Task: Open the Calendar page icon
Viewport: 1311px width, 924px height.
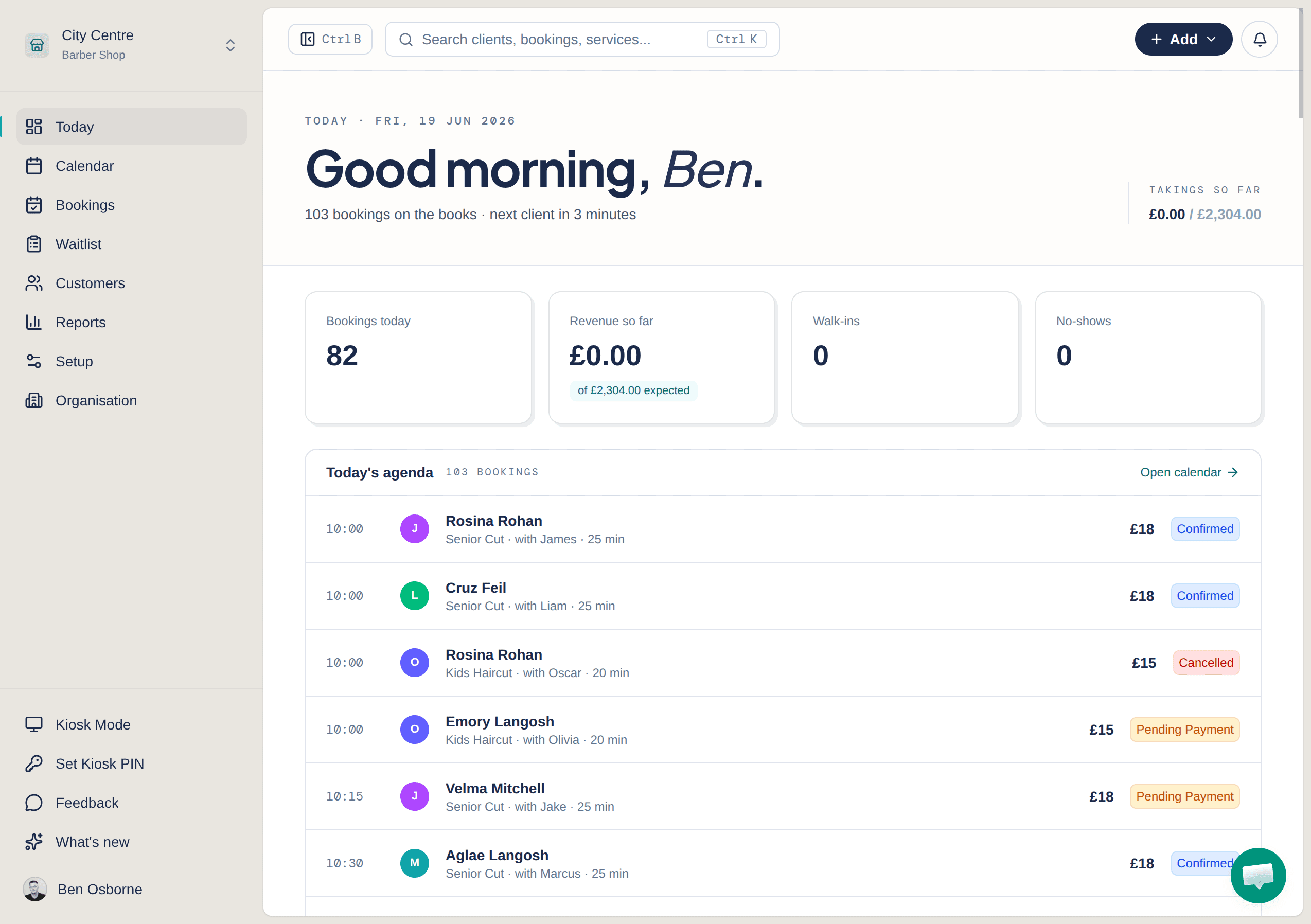Action: [x=33, y=166]
